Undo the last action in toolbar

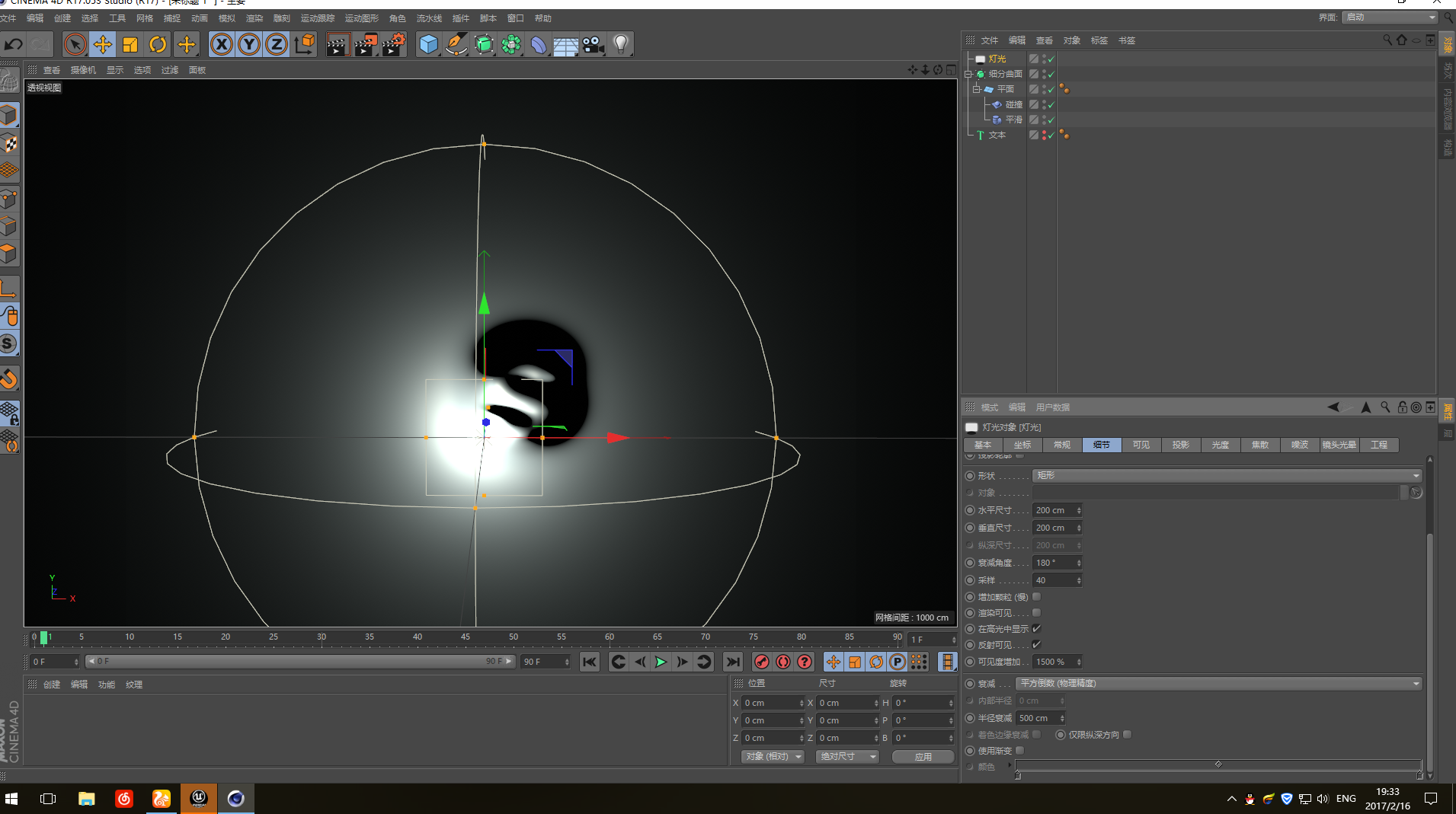14,45
